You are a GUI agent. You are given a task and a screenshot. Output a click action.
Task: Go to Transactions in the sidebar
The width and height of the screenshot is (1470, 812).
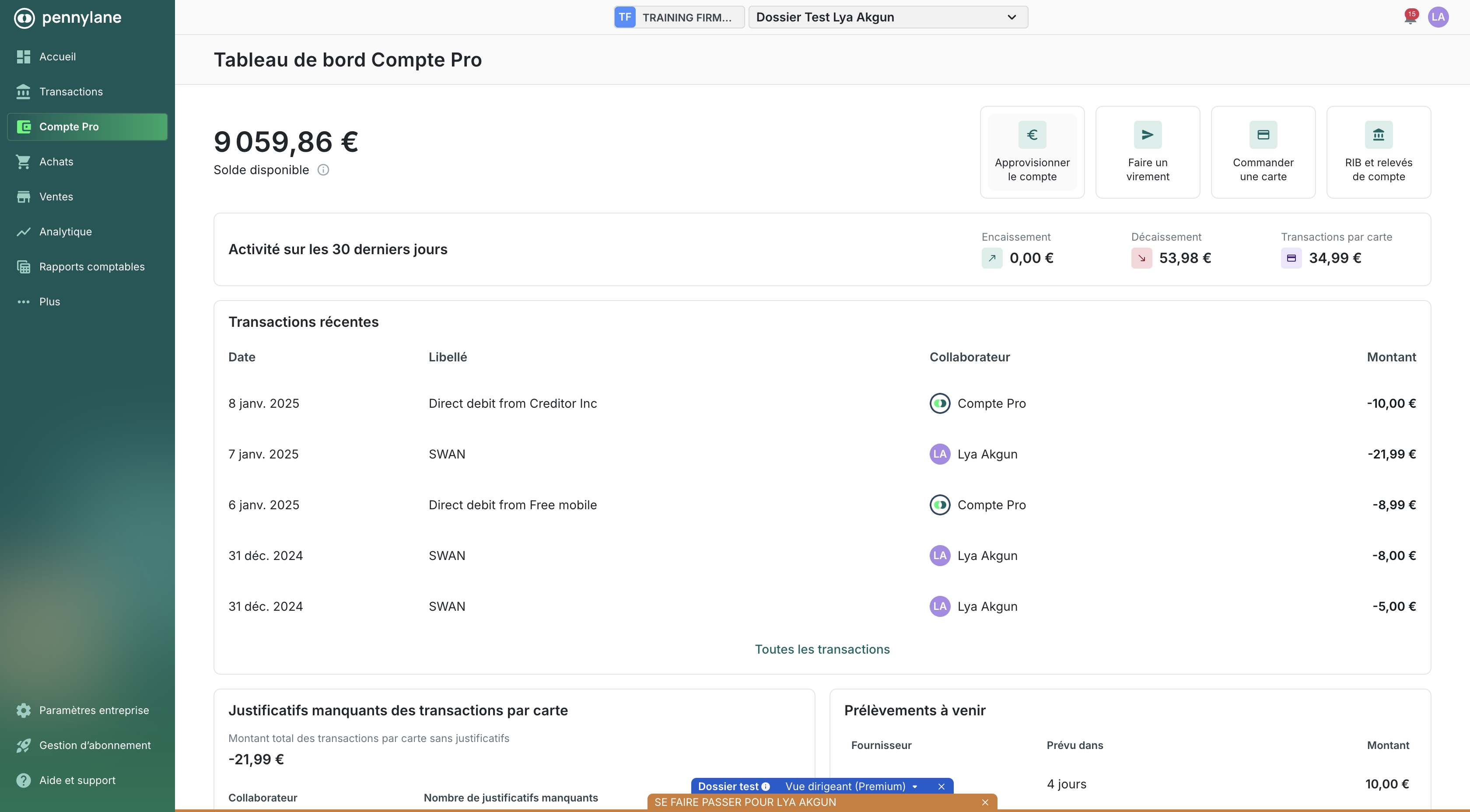coord(71,92)
